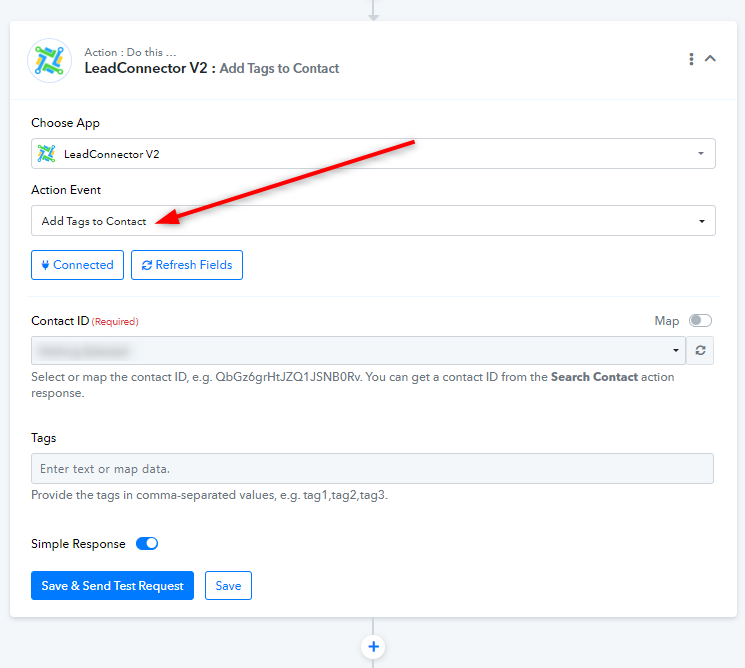Click the Tags comma-separated help text
745x668 pixels.
[210, 495]
